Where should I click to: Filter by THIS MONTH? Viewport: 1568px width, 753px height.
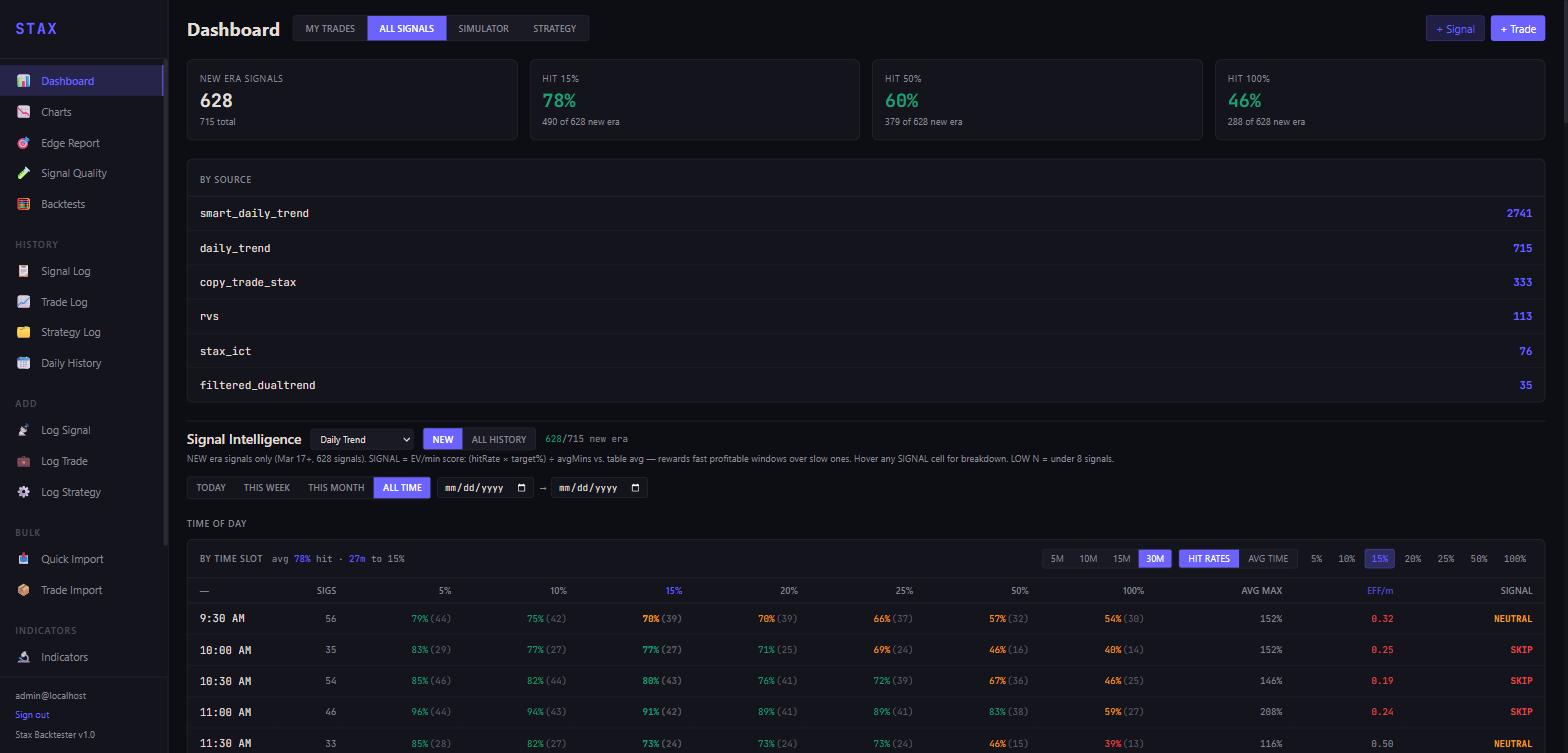coord(336,488)
